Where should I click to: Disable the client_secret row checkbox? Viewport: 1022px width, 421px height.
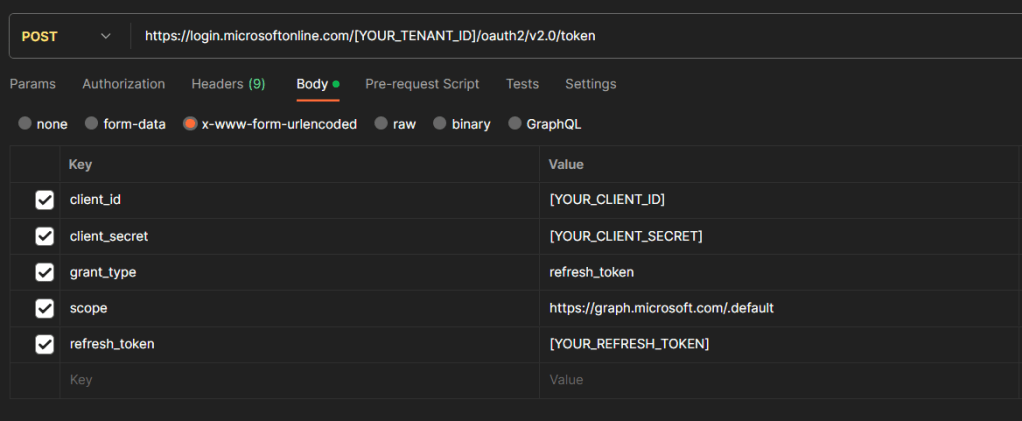(x=44, y=236)
